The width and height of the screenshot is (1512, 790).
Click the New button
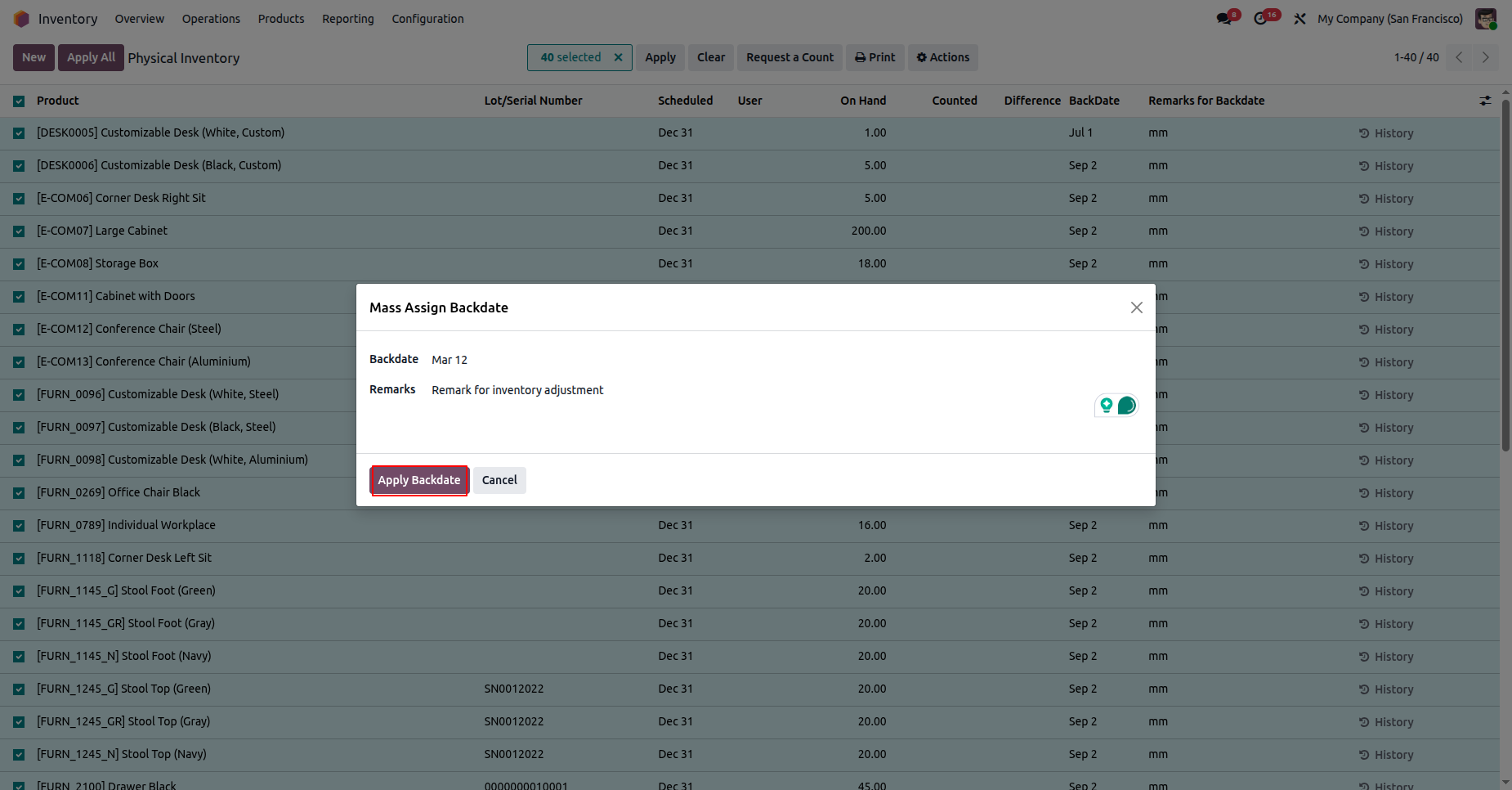point(34,57)
